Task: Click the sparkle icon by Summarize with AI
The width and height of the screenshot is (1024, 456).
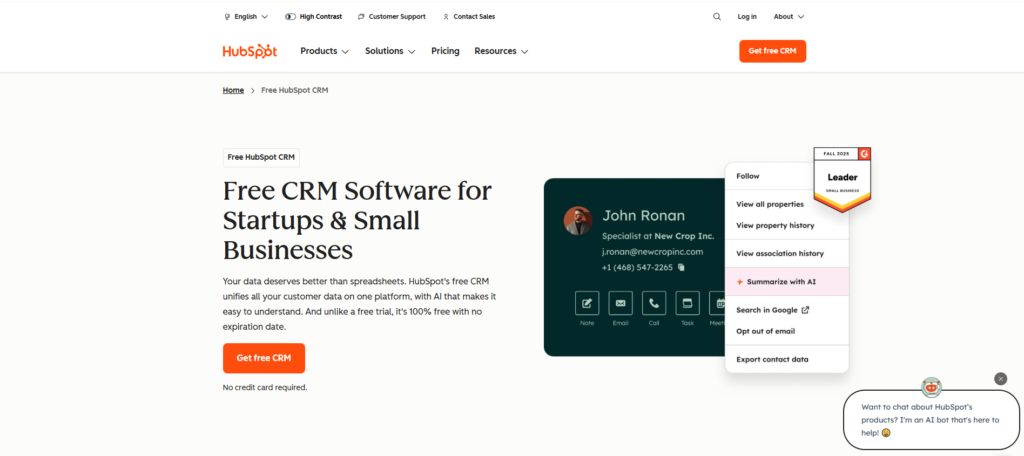Action: click(740, 282)
